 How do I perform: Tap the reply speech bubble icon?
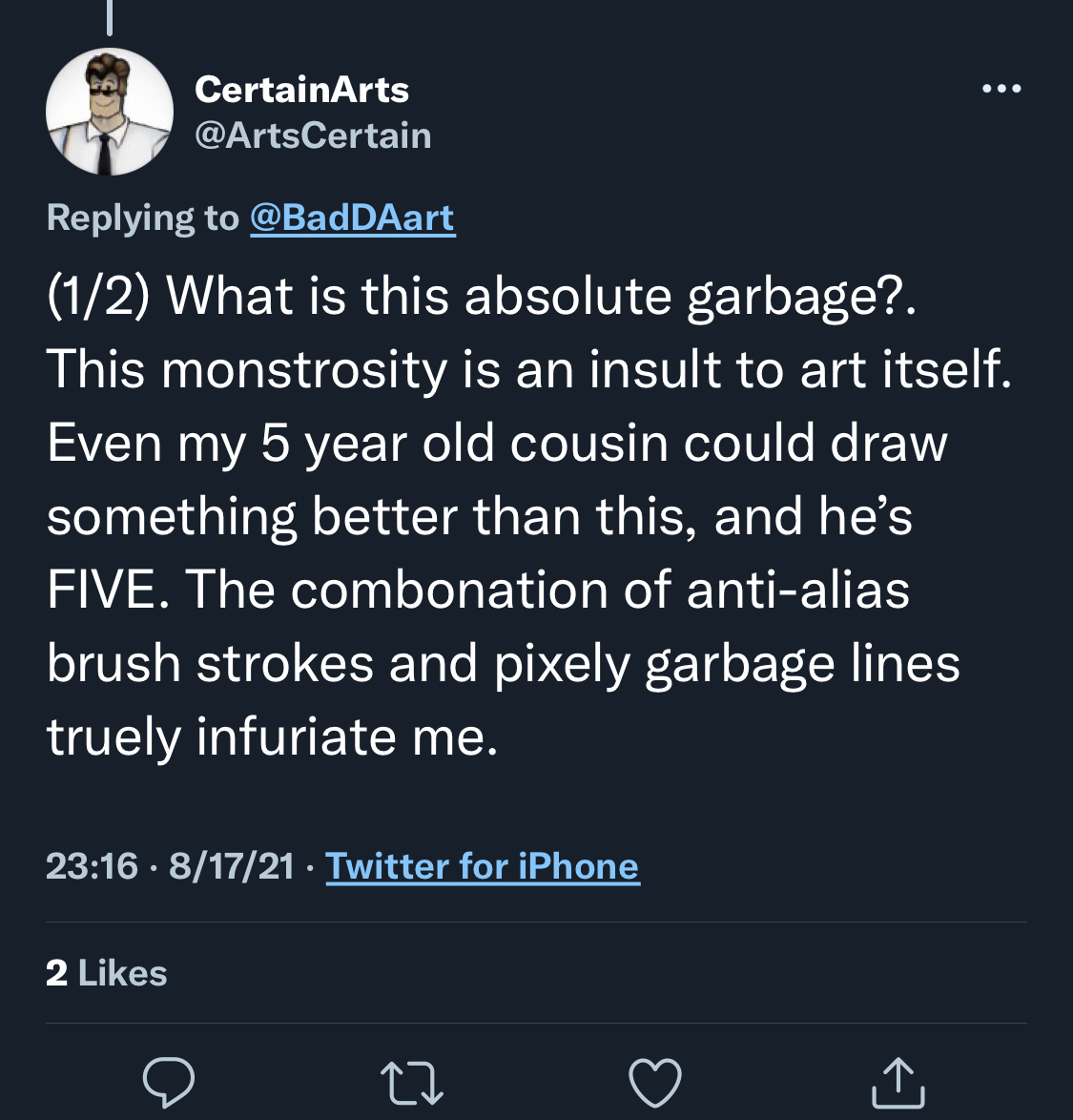[x=169, y=1082]
